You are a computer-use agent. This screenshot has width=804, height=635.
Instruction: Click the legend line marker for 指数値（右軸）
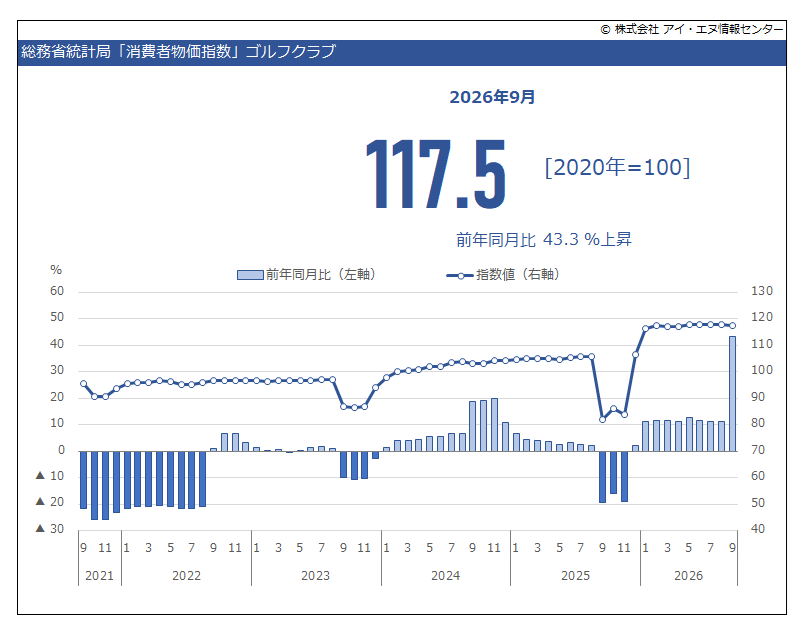pyautogui.click(x=460, y=275)
